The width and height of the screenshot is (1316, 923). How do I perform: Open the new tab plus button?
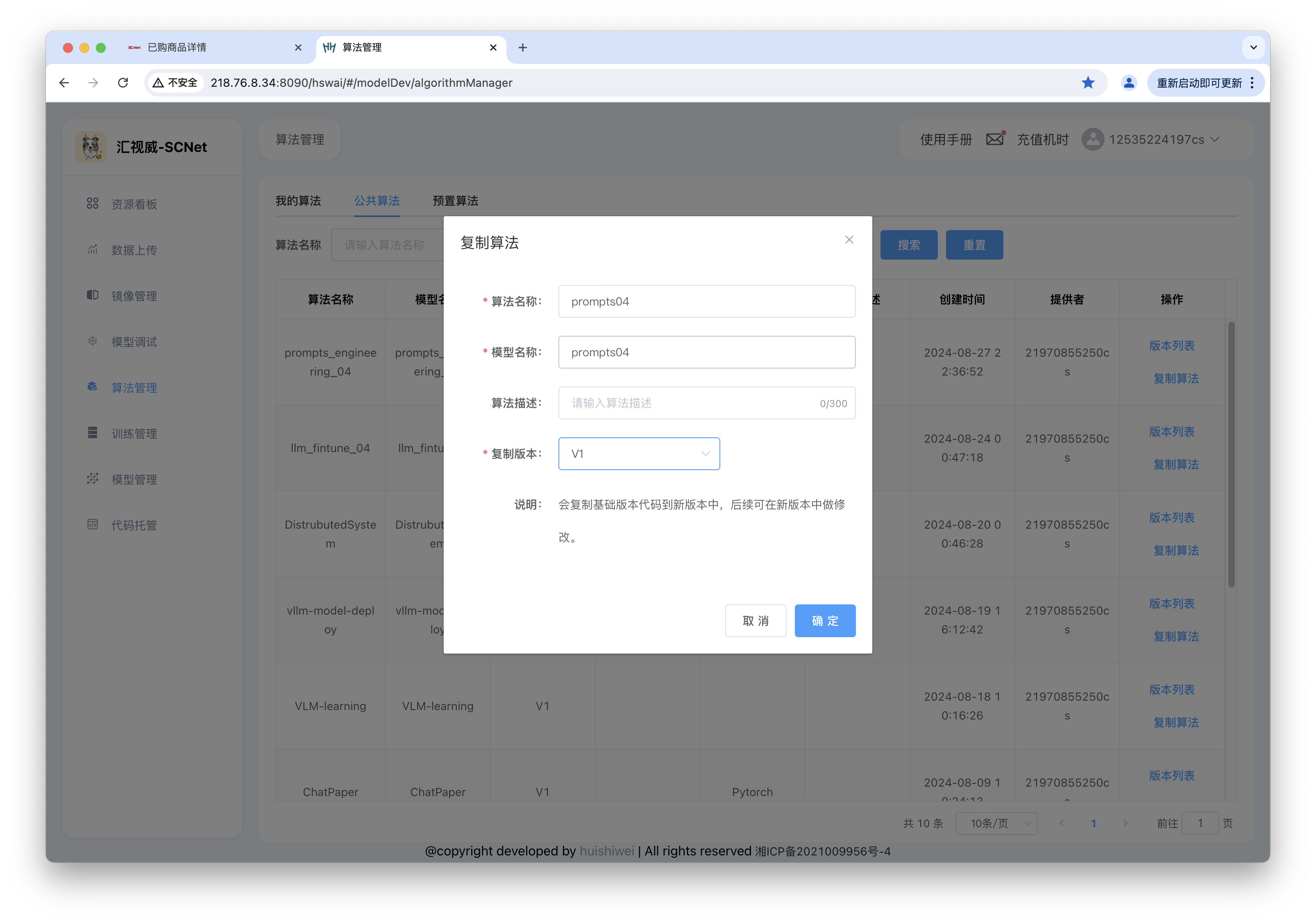tap(522, 48)
